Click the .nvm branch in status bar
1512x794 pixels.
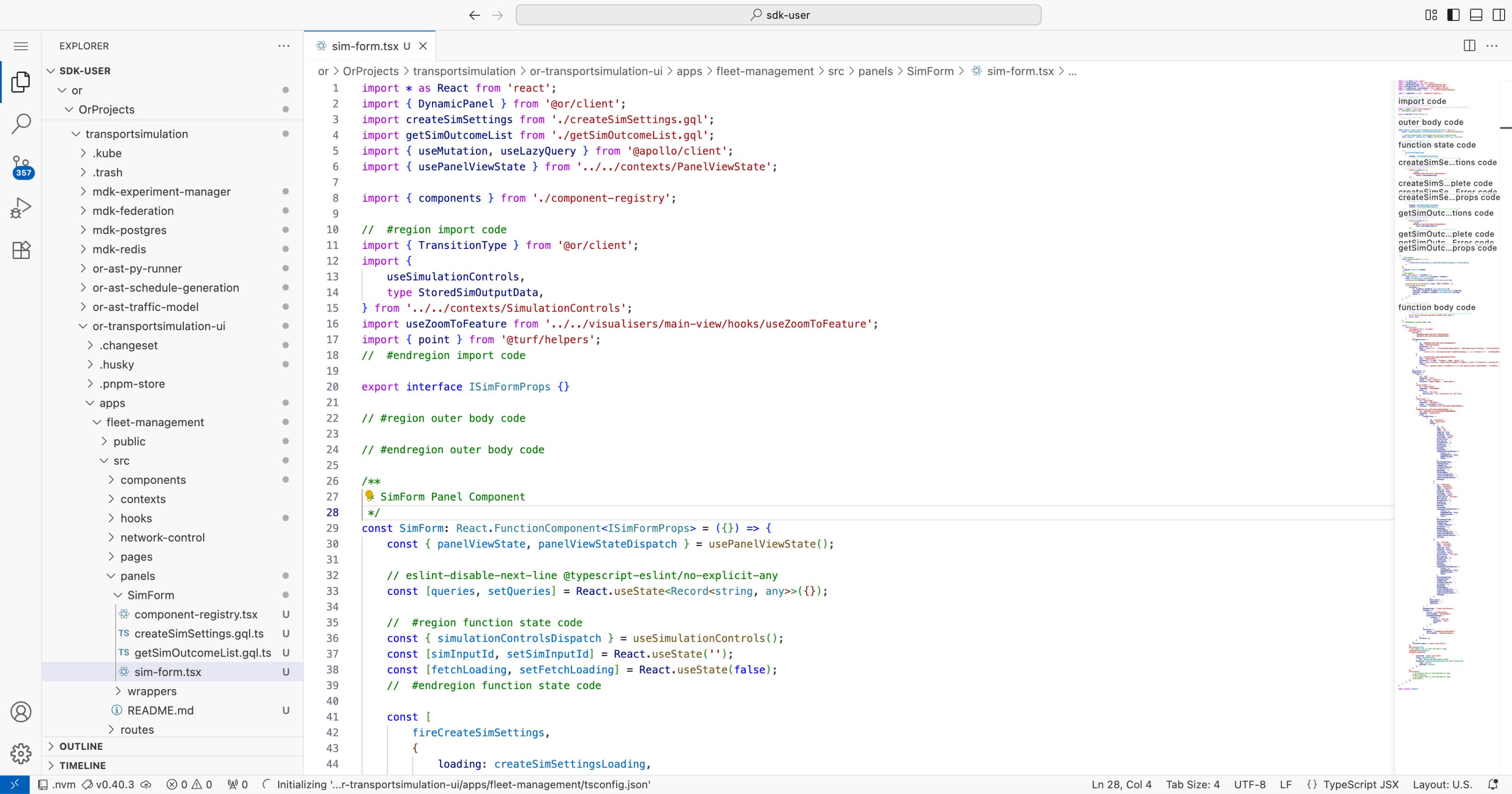pos(57,785)
